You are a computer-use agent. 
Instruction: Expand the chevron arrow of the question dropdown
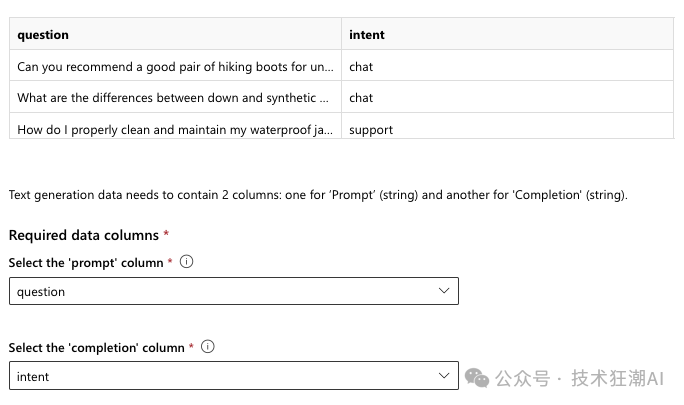click(444, 291)
